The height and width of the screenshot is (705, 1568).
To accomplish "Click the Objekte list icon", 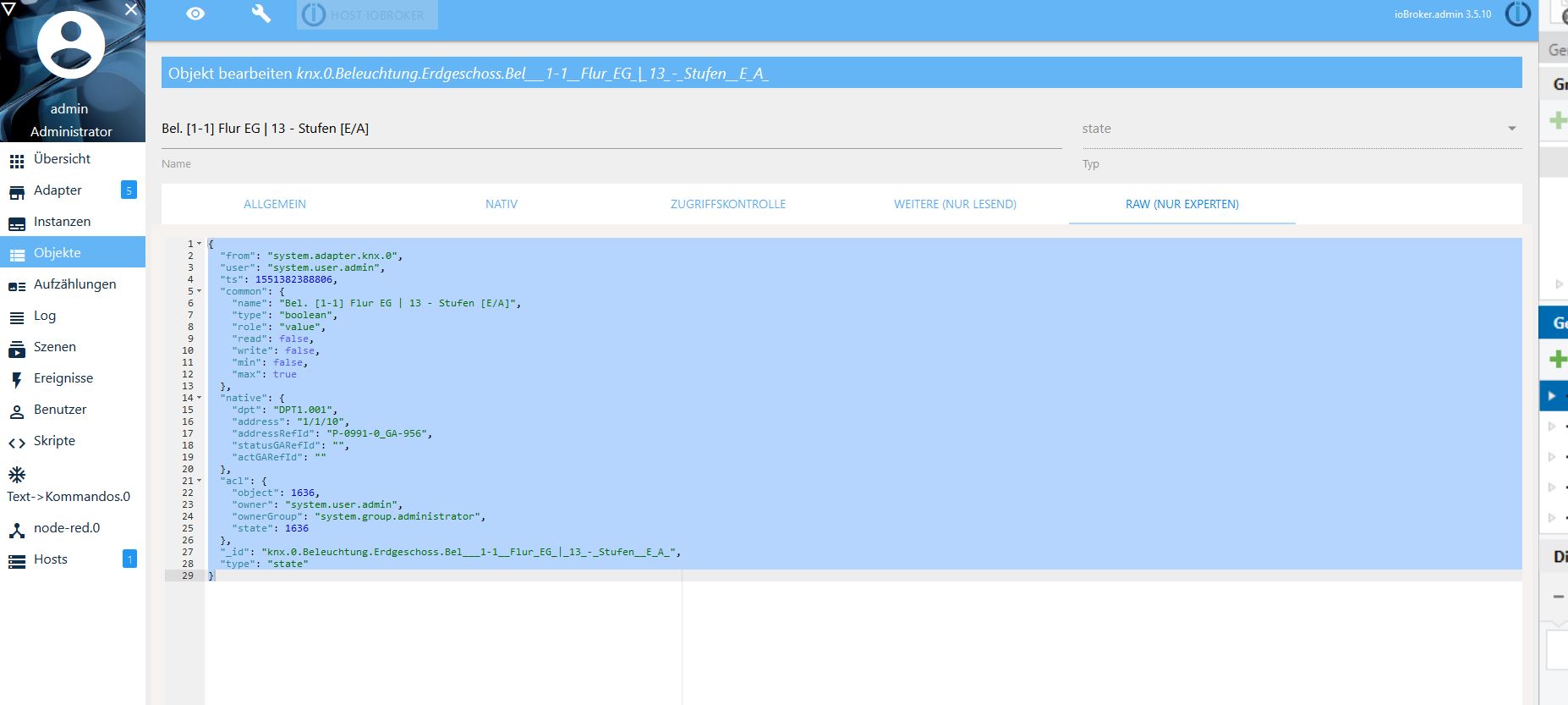I will 17,255.
